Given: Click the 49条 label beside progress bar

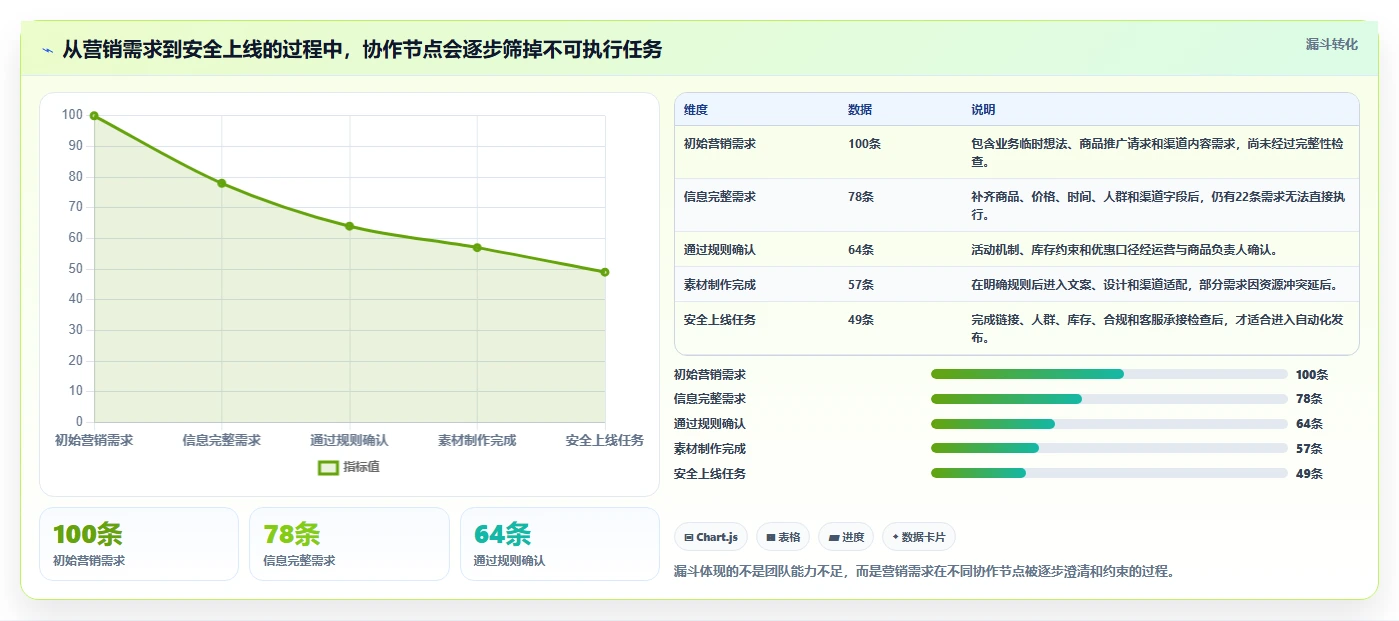Looking at the screenshot, I should 1309,474.
